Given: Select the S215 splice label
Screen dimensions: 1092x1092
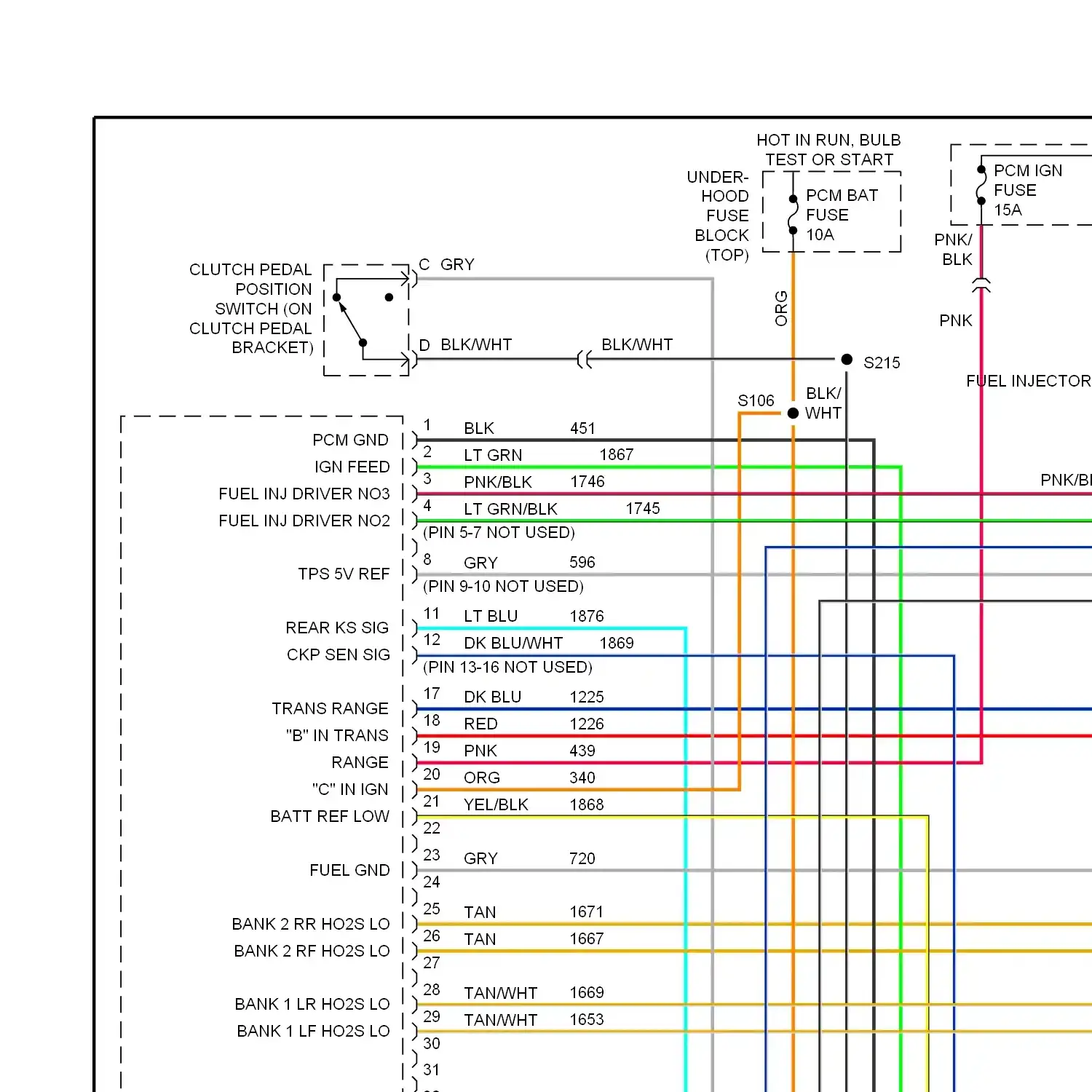Looking at the screenshot, I should [x=882, y=363].
